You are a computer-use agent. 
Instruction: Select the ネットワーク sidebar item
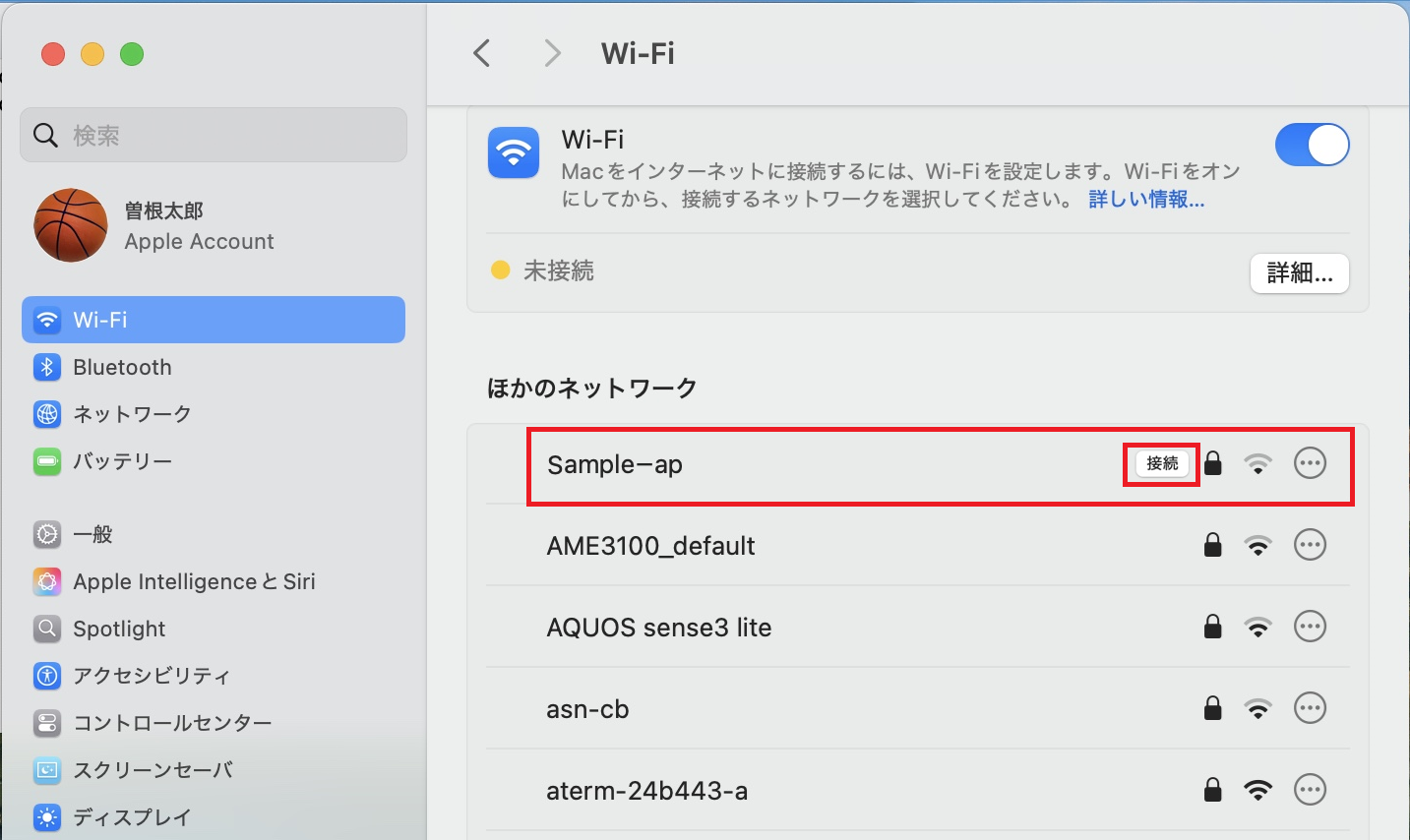pos(214,414)
